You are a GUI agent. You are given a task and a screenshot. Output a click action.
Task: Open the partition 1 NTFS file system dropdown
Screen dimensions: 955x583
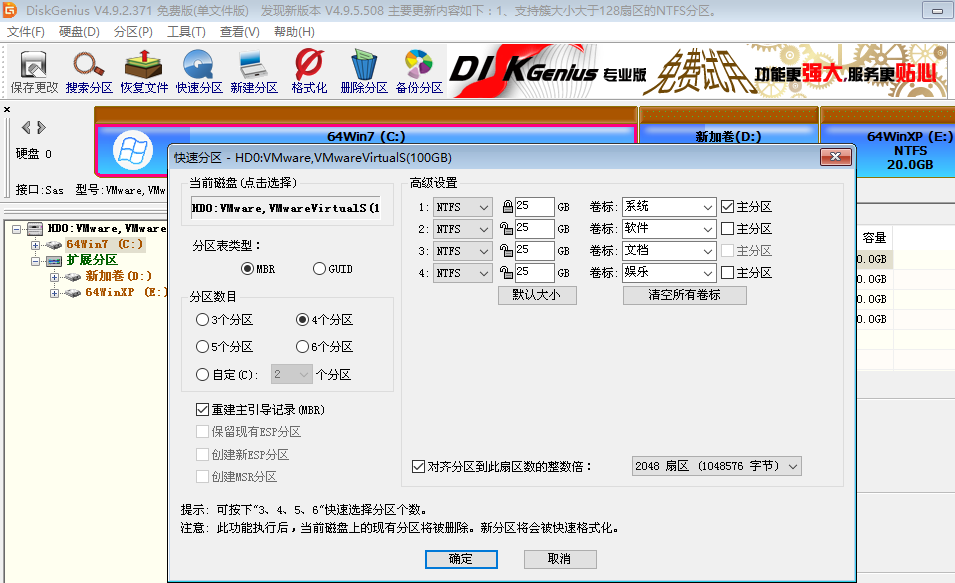coord(463,207)
